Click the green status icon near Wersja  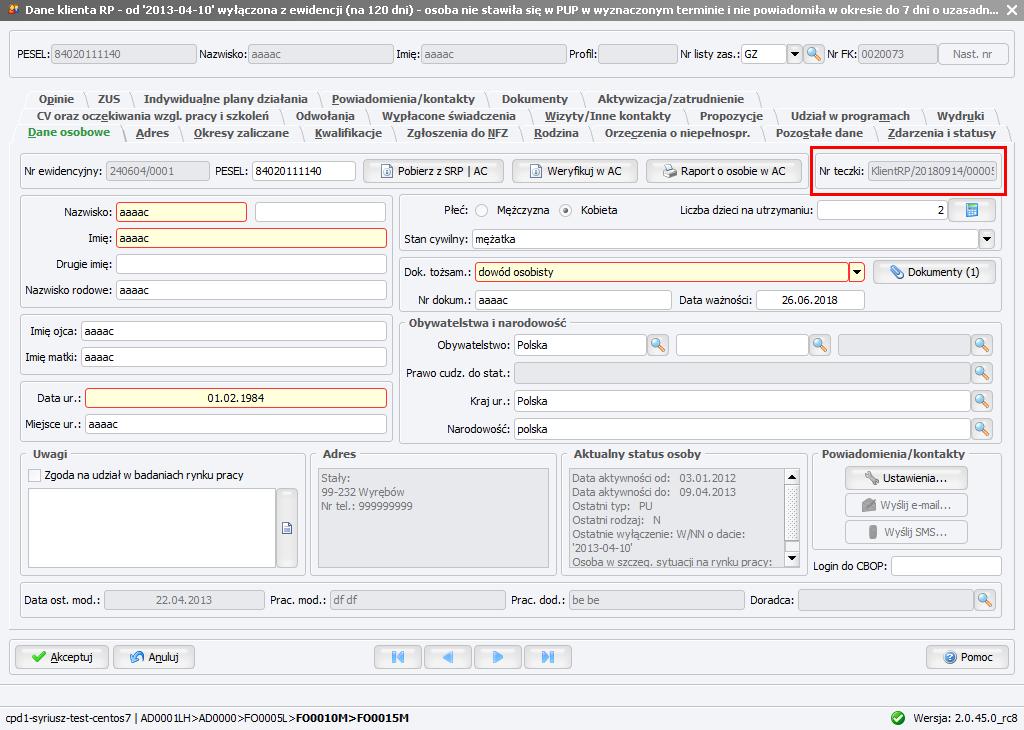[x=898, y=718]
